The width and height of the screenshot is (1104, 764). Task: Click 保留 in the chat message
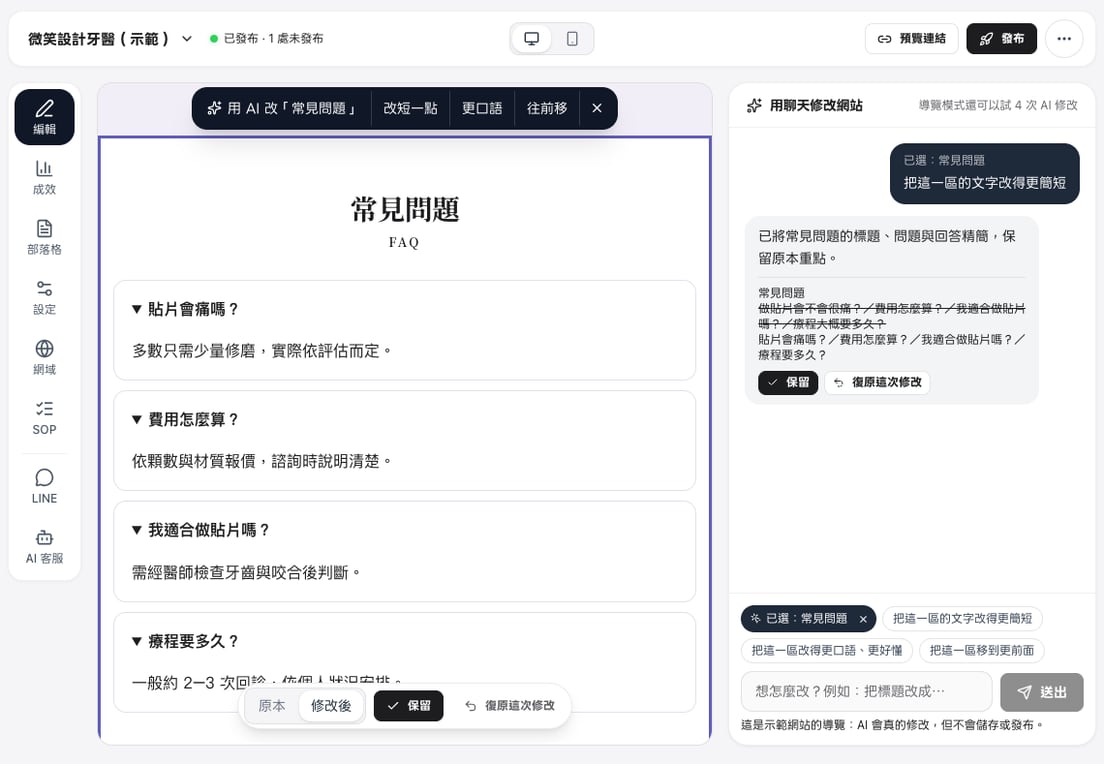point(788,382)
